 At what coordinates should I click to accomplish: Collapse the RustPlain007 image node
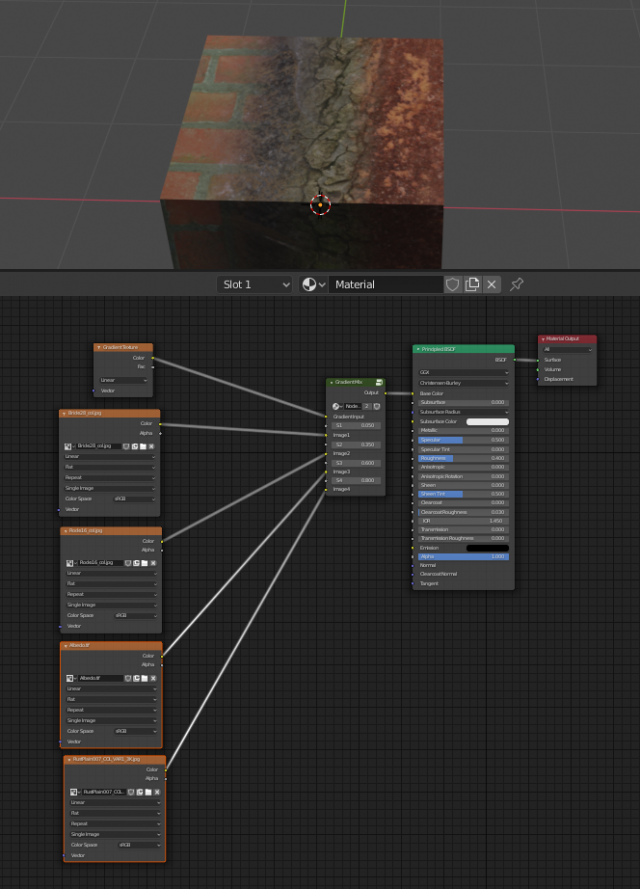pyautogui.click(x=69, y=759)
